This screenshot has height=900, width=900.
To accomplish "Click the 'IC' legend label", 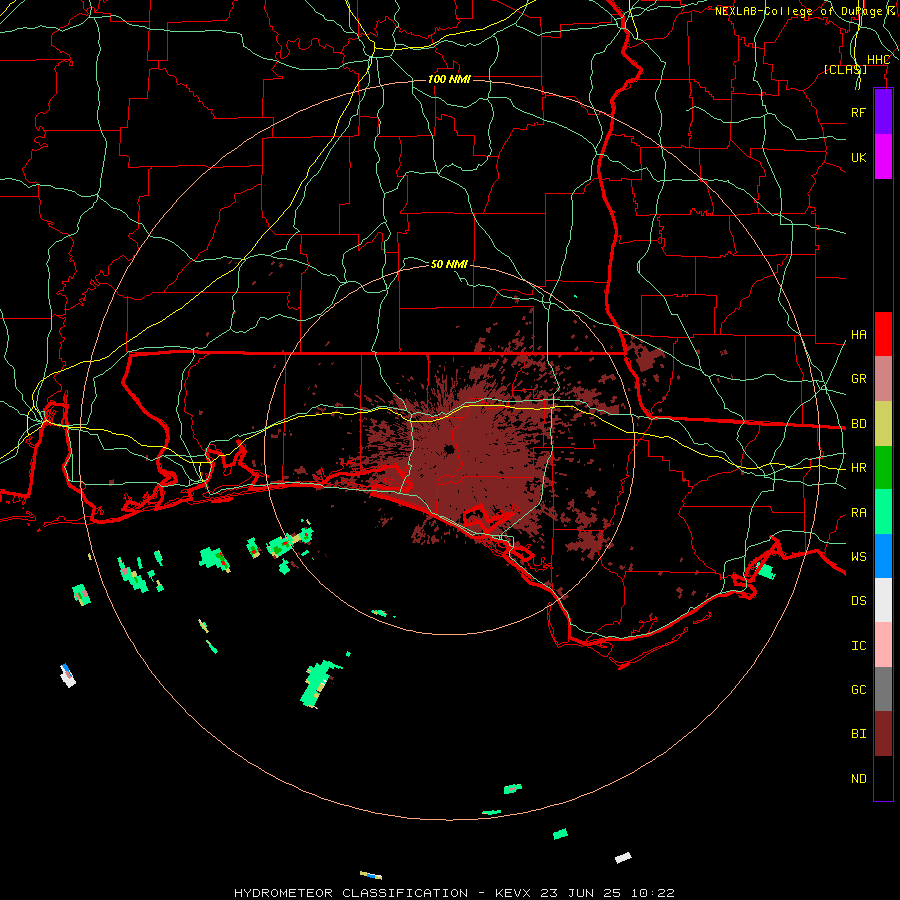I will pyautogui.click(x=858, y=646).
